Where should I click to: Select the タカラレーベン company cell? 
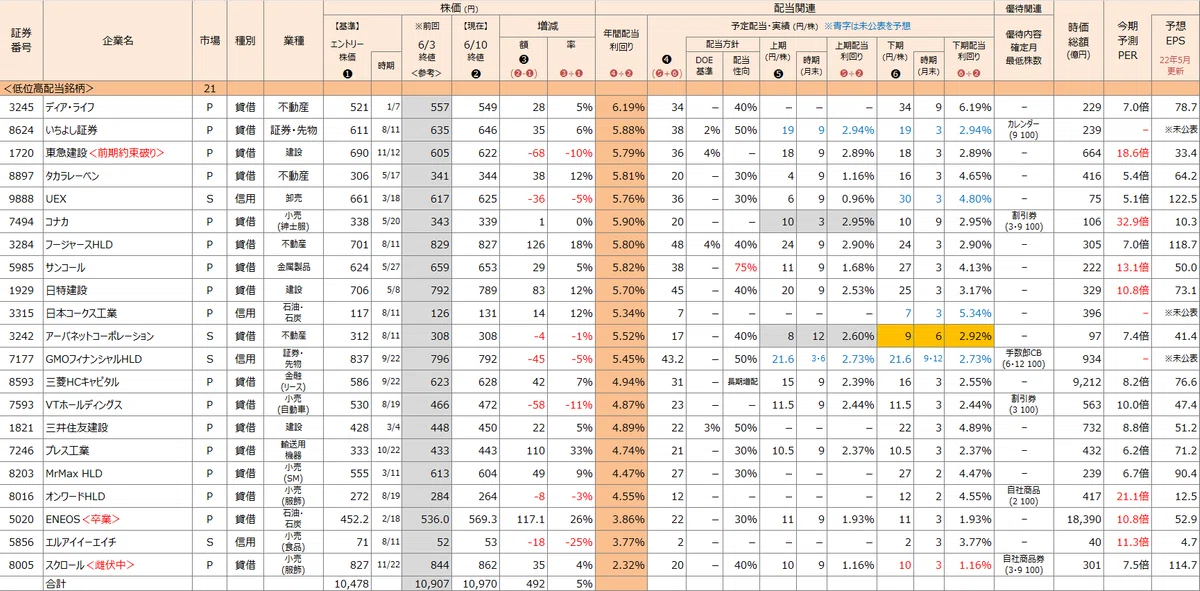point(117,176)
